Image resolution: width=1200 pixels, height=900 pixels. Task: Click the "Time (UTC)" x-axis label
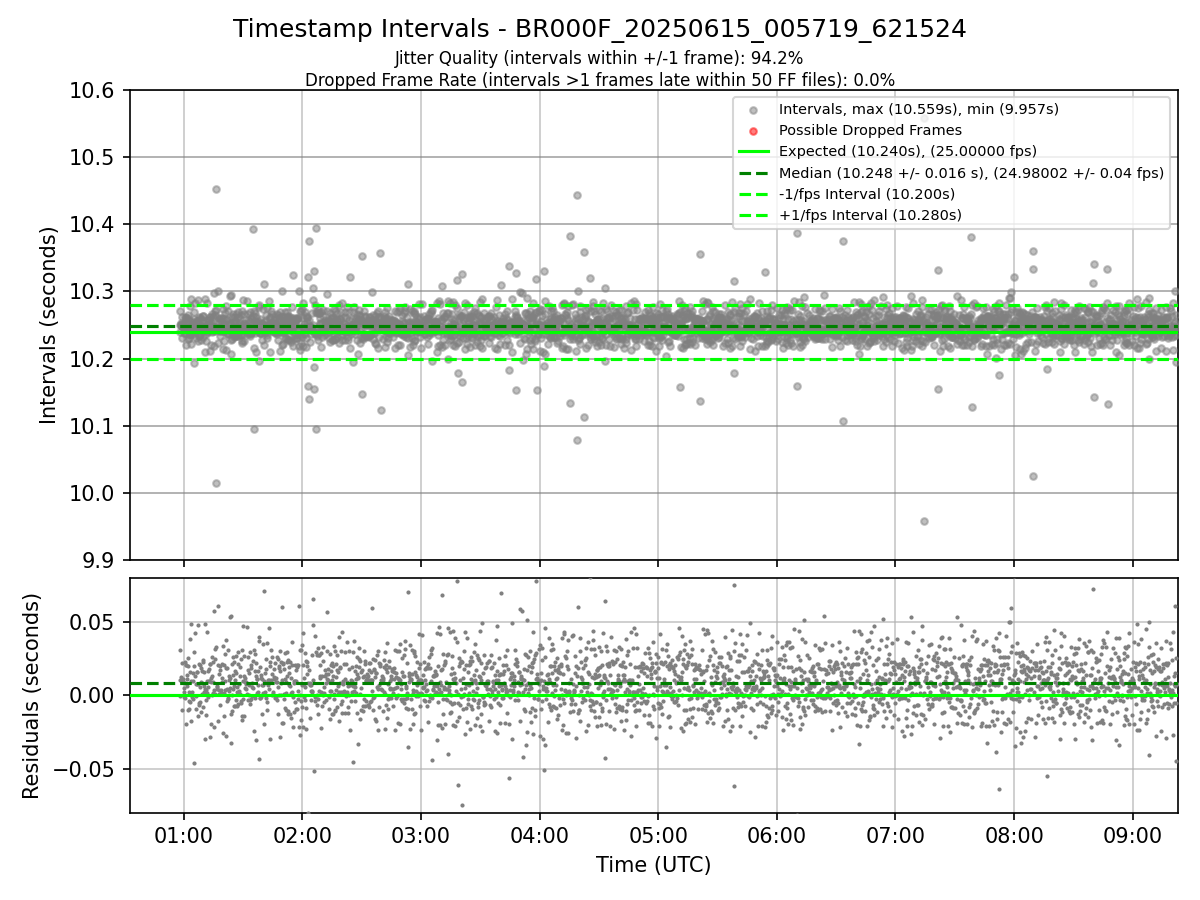[653, 865]
